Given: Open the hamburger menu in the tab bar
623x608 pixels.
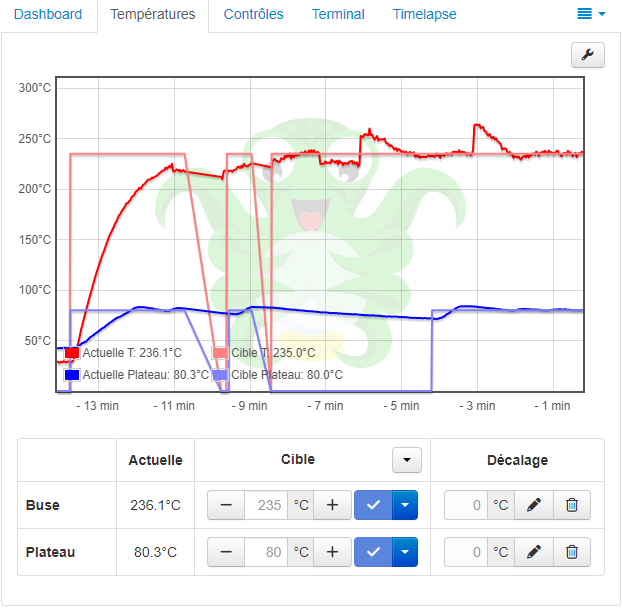Looking at the screenshot, I should coord(591,14).
